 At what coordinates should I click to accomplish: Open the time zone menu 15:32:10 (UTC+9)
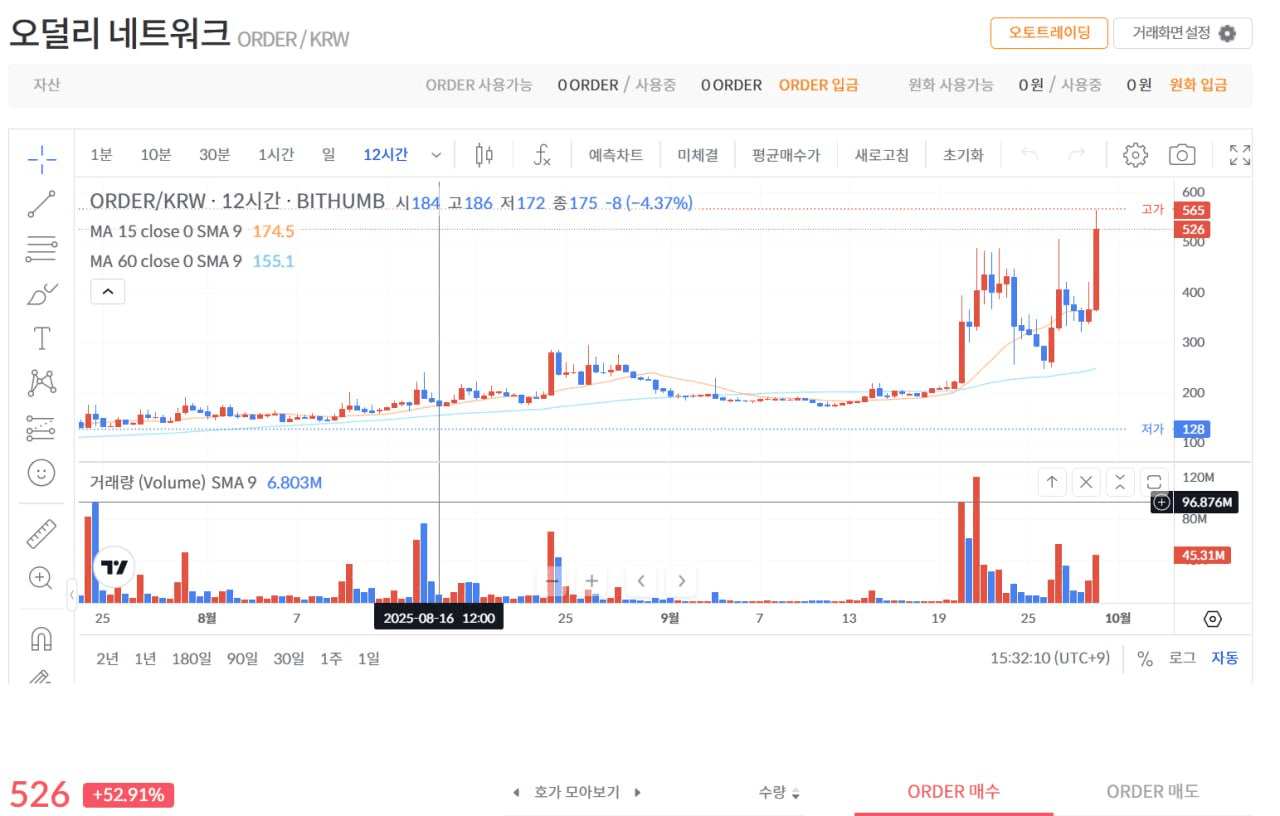(1050, 659)
